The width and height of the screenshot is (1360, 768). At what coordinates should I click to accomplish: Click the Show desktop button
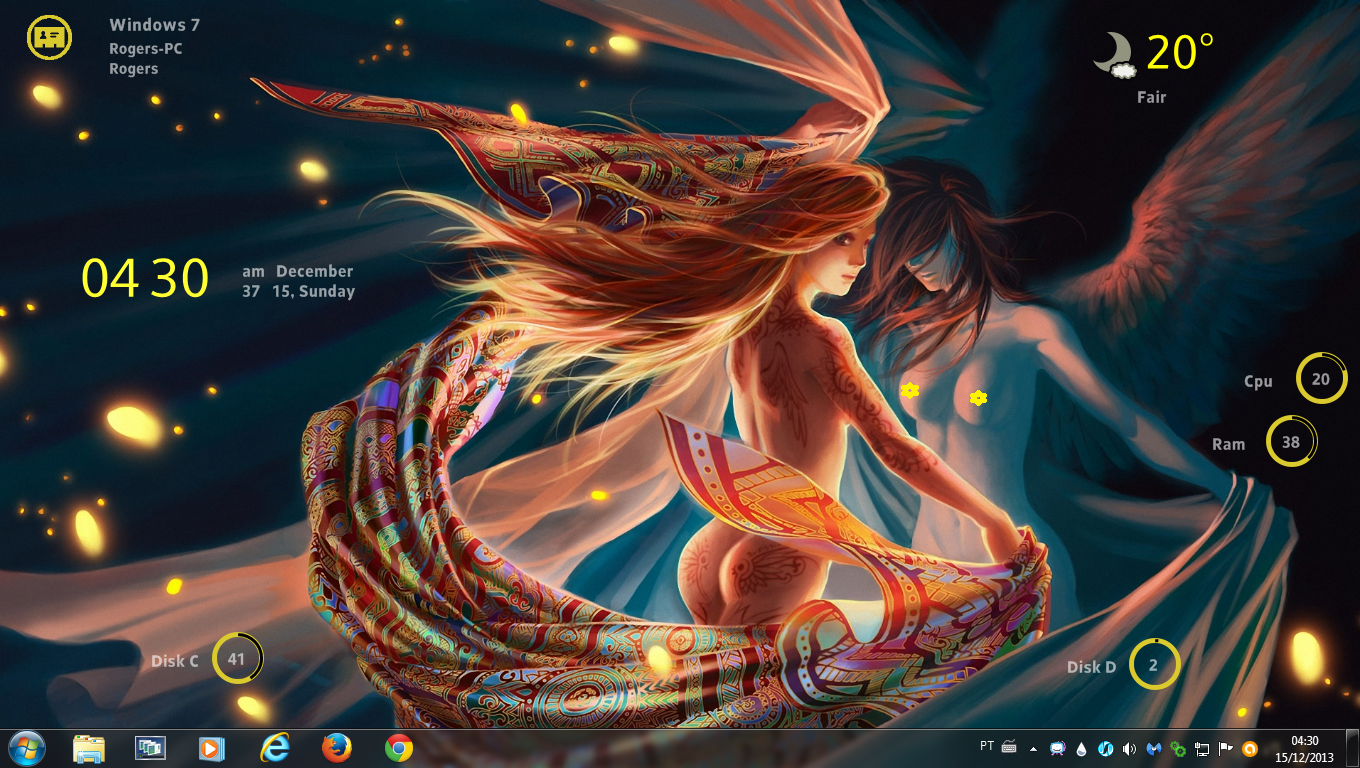(1352, 748)
